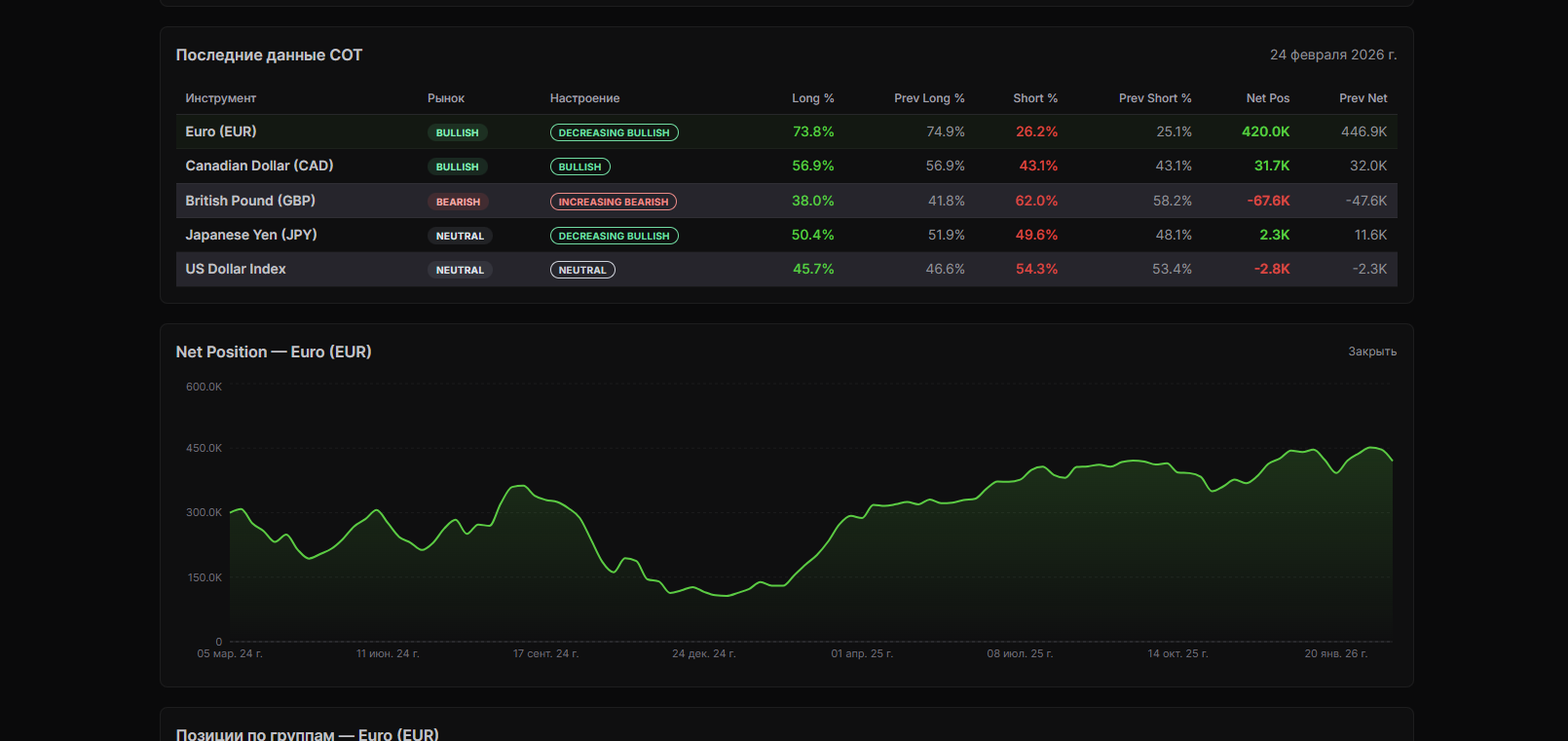
Task: Select the British Pound (GBP) row
Action: click(x=786, y=201)
